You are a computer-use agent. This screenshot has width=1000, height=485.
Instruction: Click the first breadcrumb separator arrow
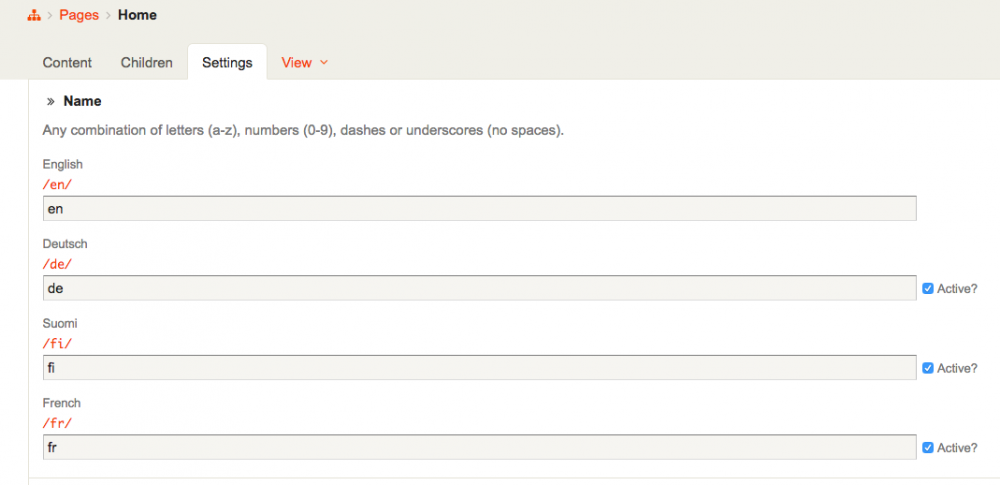pos(50,15)
